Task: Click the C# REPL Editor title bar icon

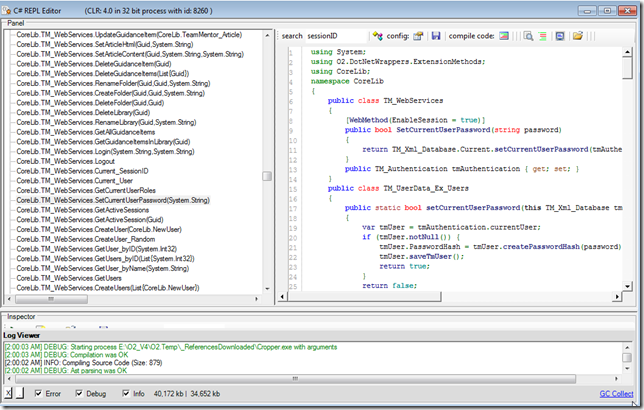Action: (x=7, y=11)
